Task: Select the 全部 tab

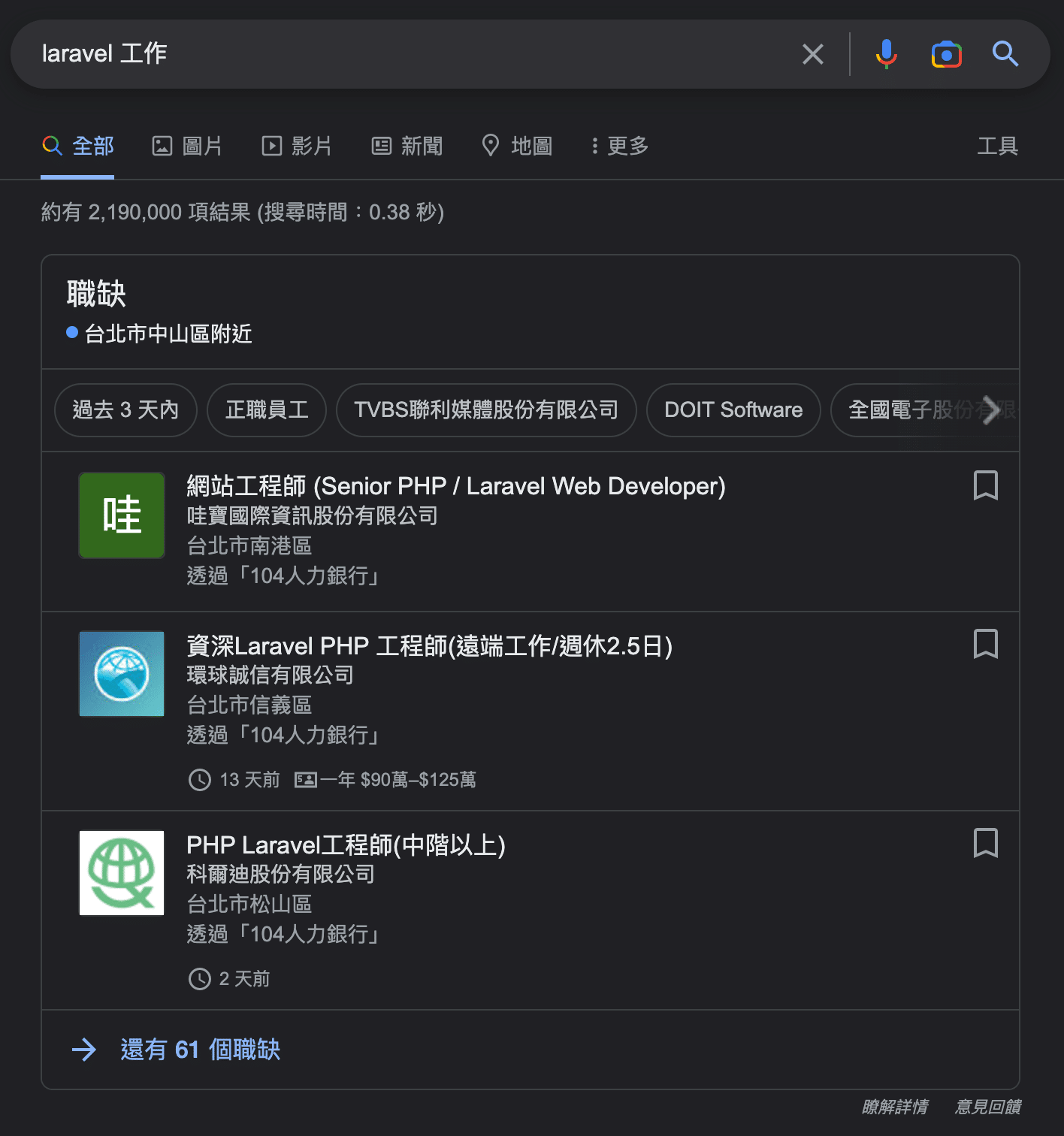Action: (77, 146)
